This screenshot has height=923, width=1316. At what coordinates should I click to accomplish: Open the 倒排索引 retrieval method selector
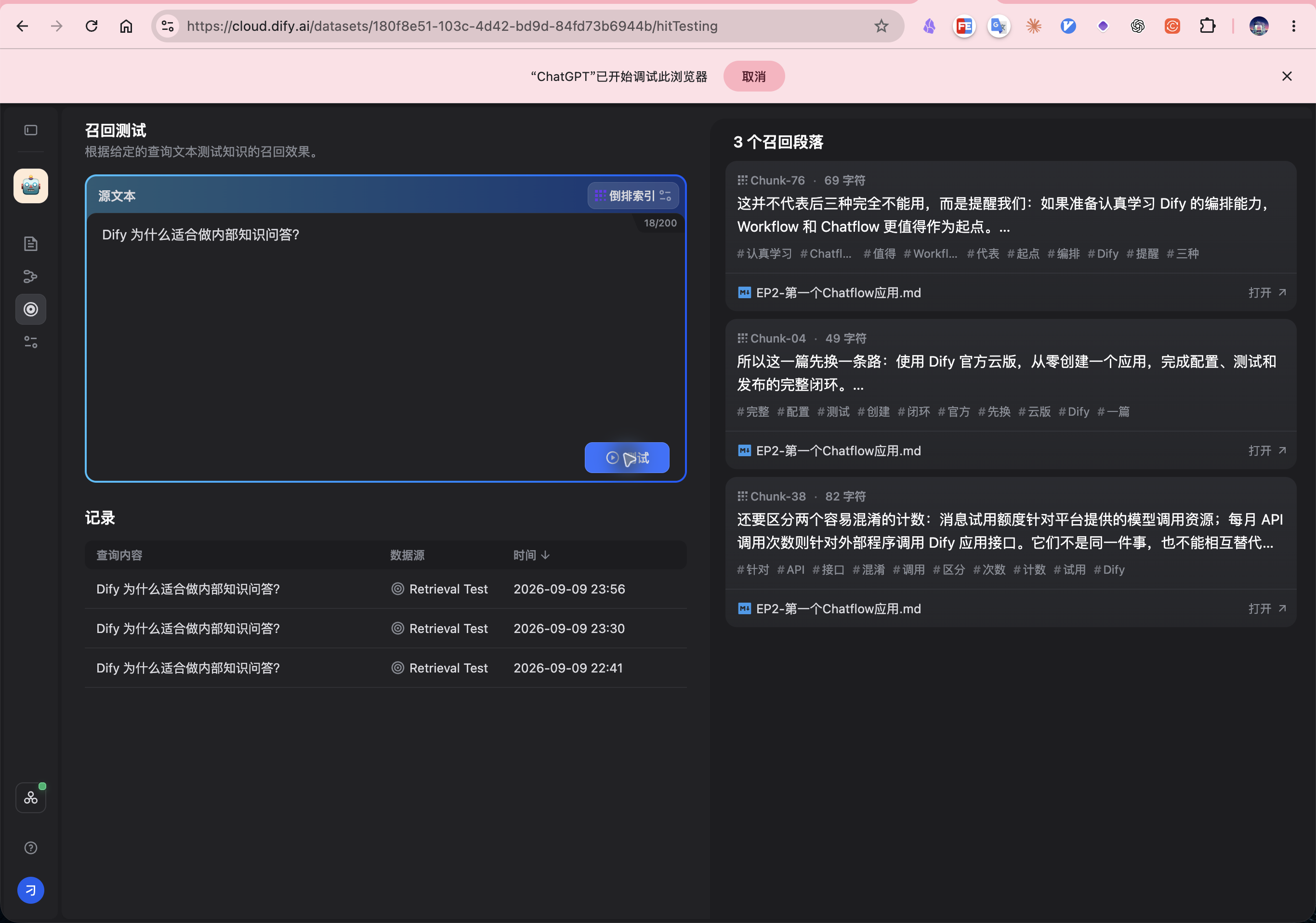(633, 196)
